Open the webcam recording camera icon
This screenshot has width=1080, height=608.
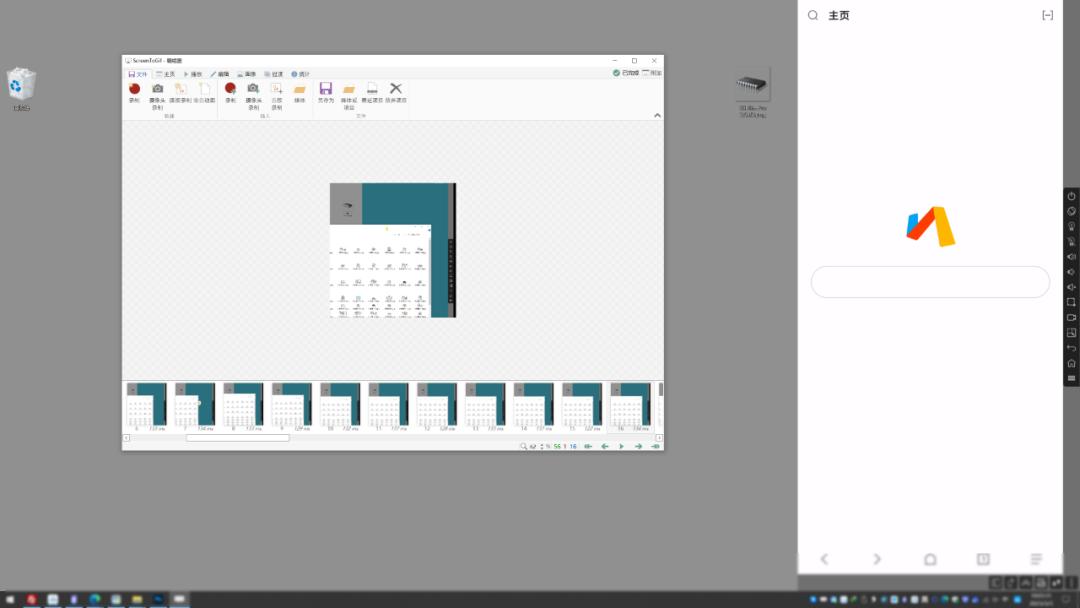coord(157,89)
